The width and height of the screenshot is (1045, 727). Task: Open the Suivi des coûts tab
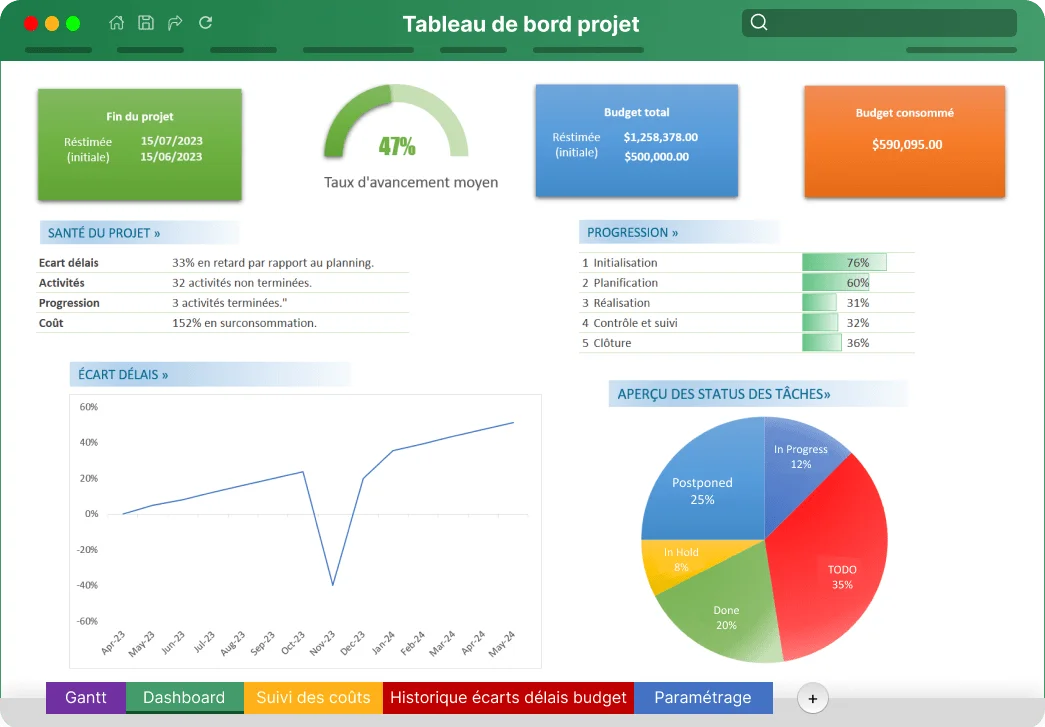coord(313,698)
